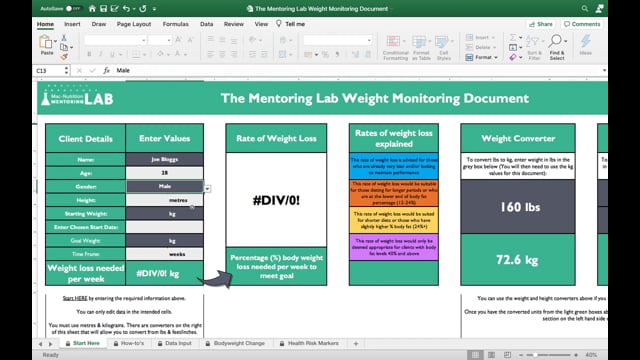Click the Name Box showing C13
This screenshot has height=360, width=640.
point(50,71)
